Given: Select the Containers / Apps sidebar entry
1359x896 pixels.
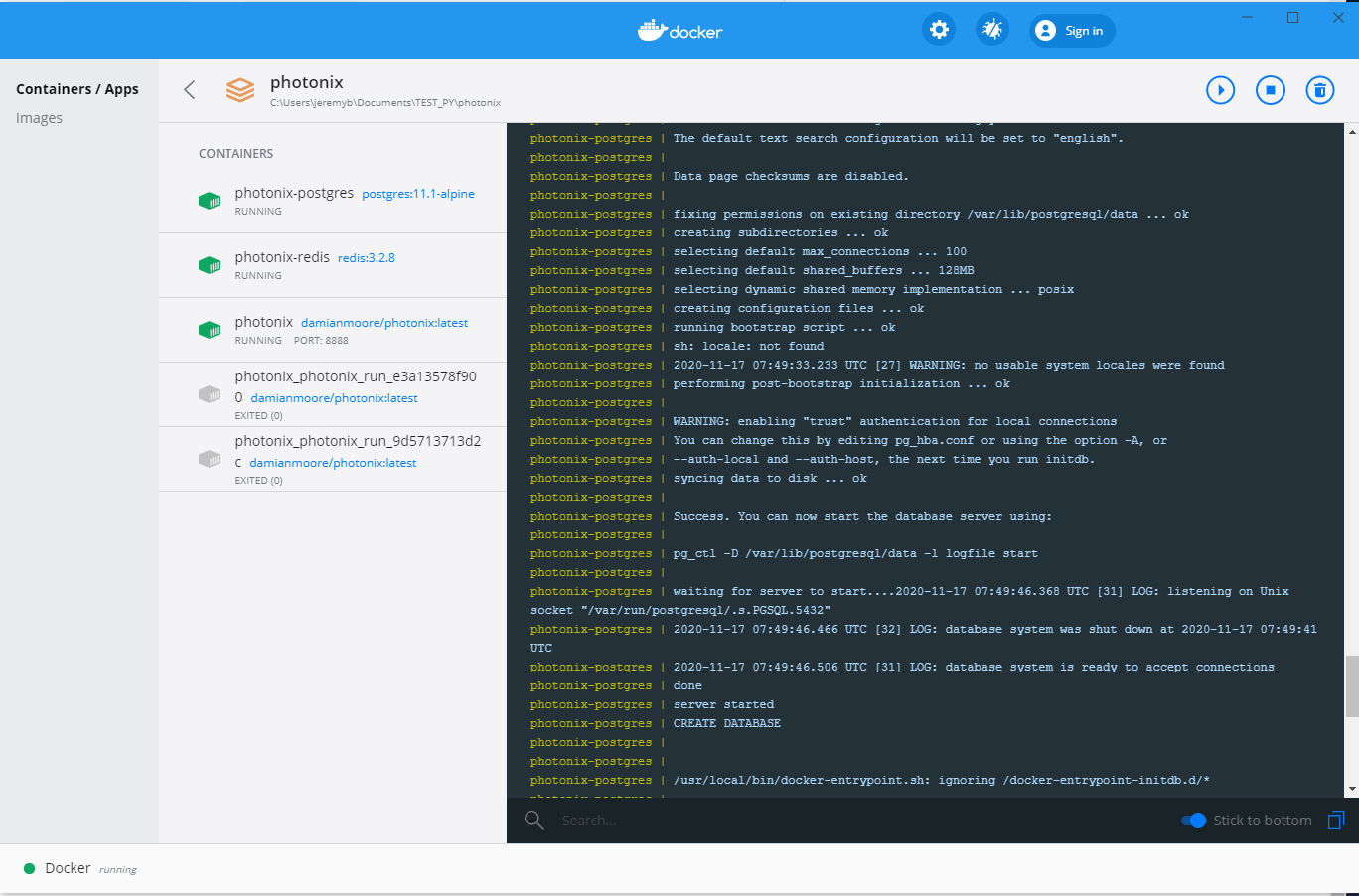Looking at the screenshot, I should 77,88.
